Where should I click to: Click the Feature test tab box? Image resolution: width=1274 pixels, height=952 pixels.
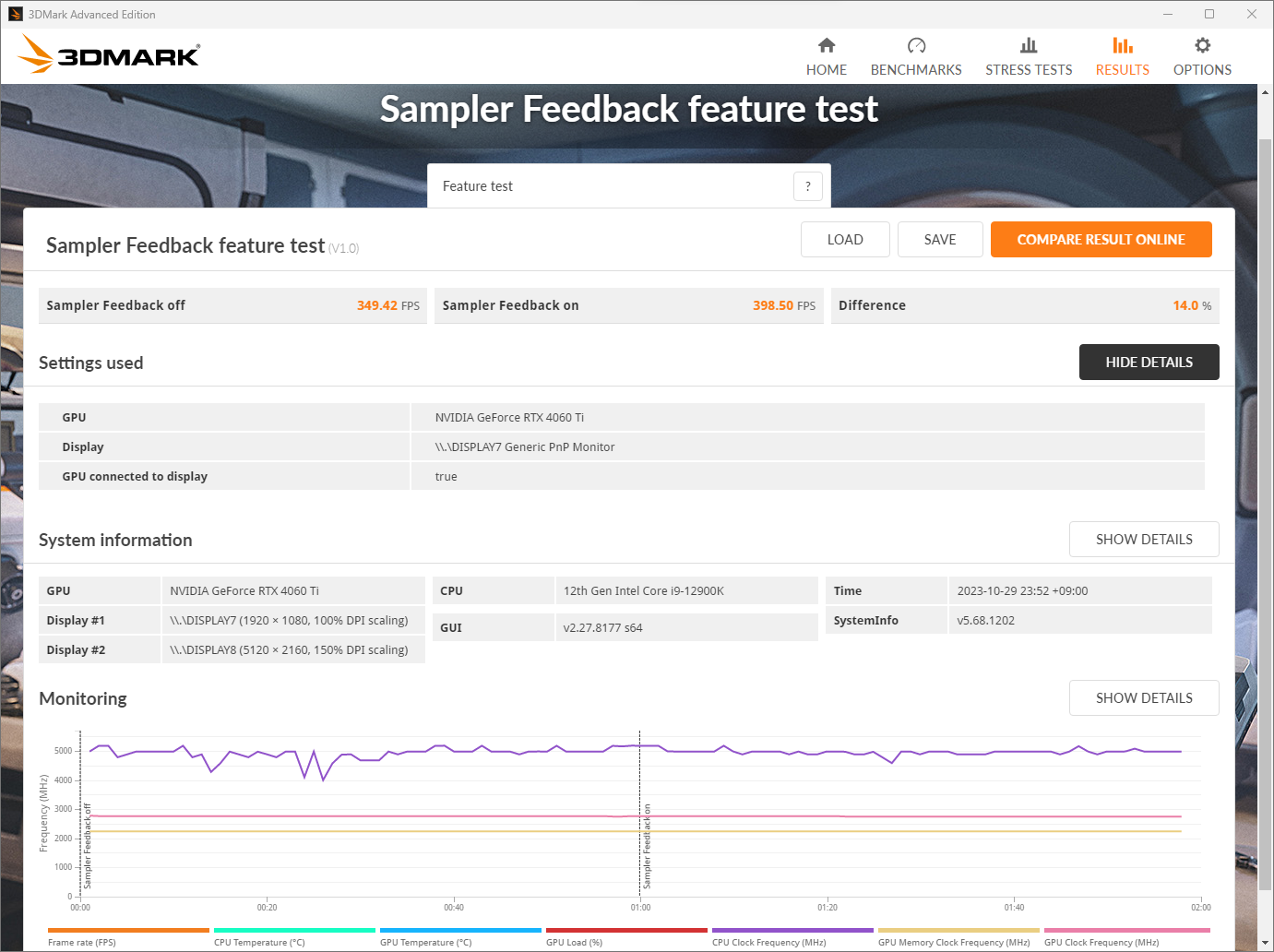click(x=629, y=186)
